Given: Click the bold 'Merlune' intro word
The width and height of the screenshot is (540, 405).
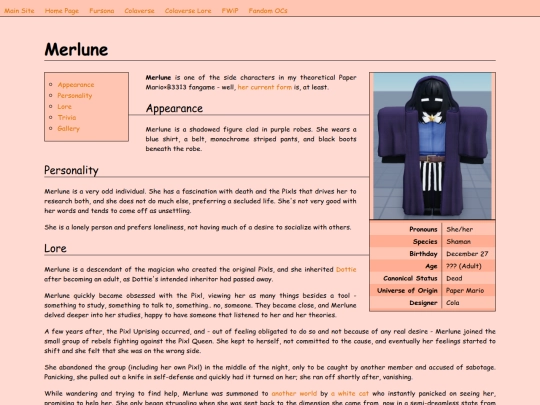Looking at the screenshot, I should [x=158, y=77].
